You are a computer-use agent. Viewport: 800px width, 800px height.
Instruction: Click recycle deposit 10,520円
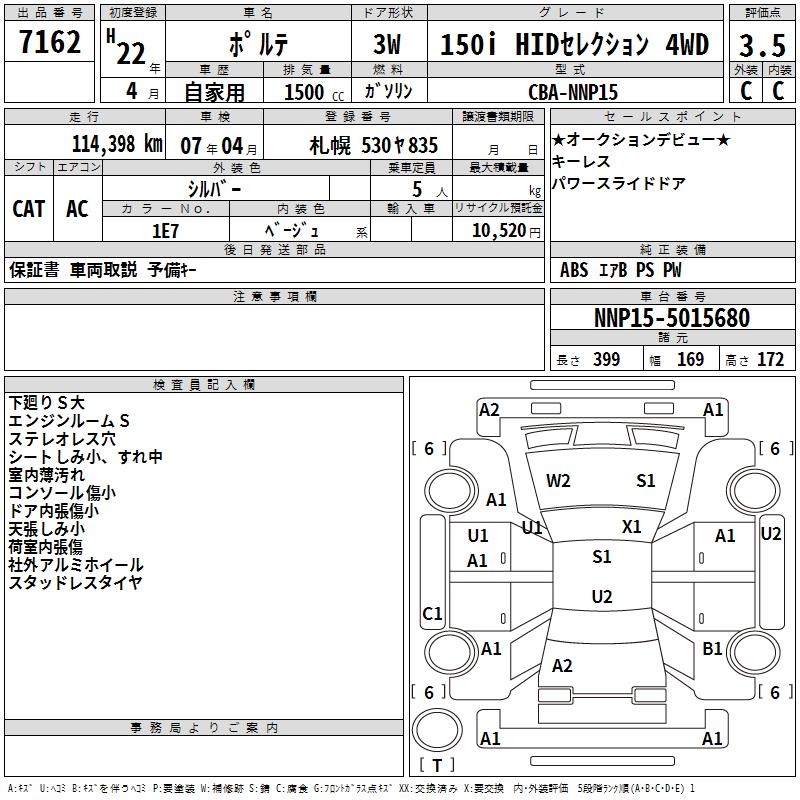[506, 231]
